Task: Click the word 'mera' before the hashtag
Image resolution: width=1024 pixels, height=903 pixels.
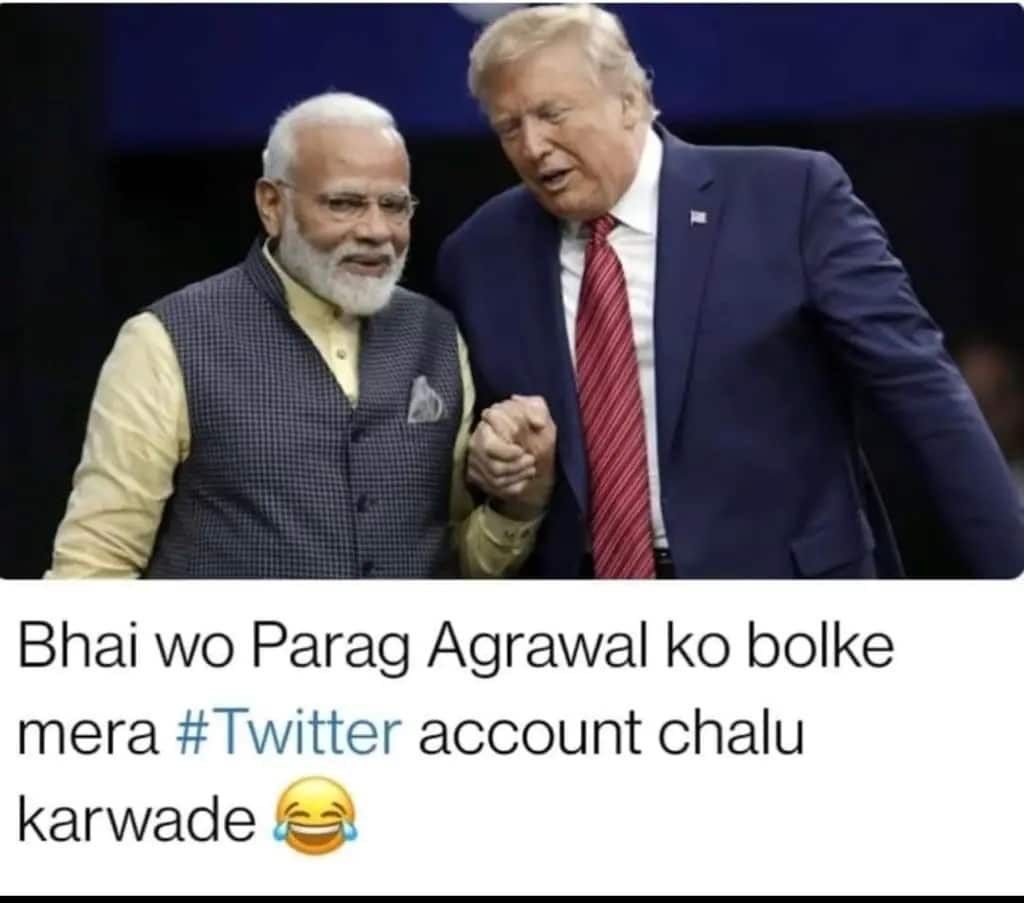Action: tap(88, 735)
